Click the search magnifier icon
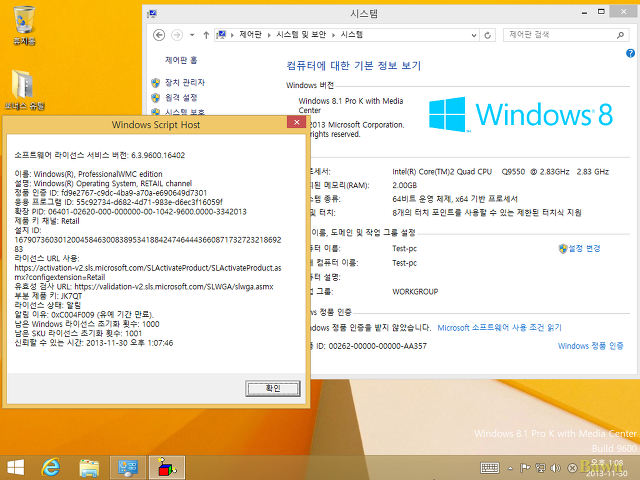This screenshot has height=480, width=640. (620, 35)
